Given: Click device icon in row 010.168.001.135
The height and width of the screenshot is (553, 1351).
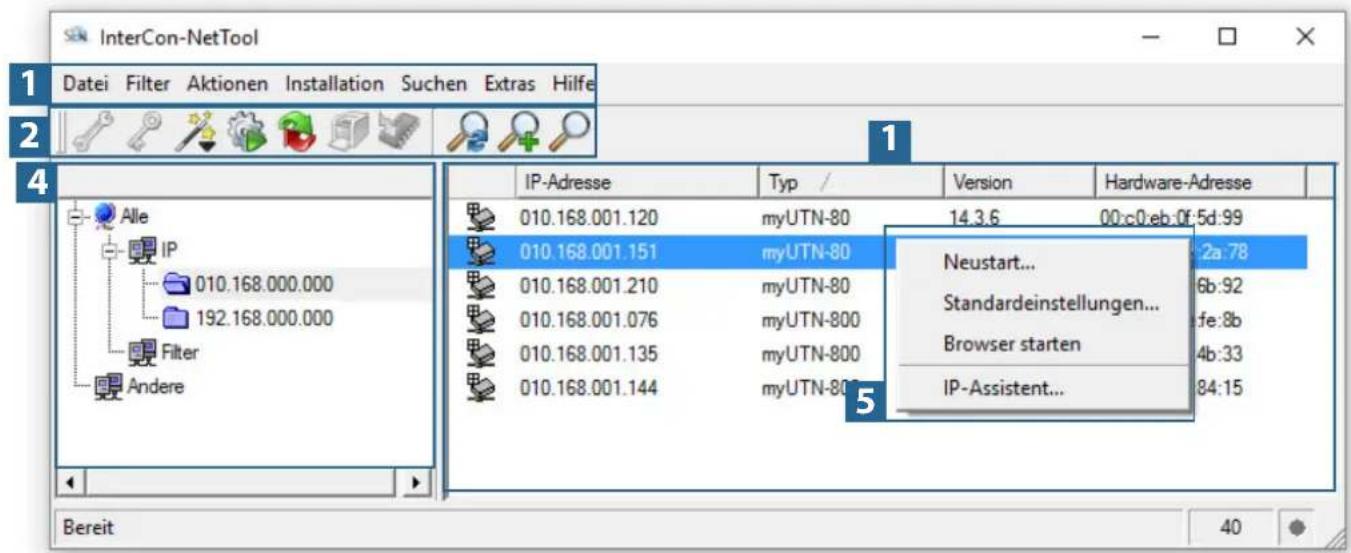Looking at the screenshot, I should coord(483,353).
